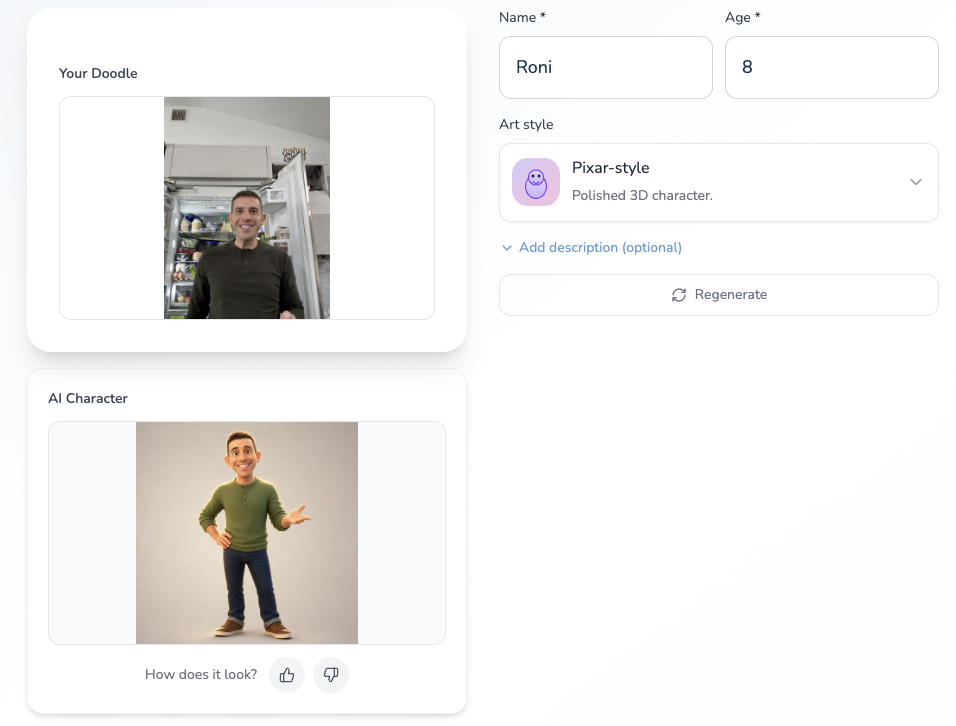The width and height of the screenshot is (956, 726).
Task: Click the Pixar-style face icon
Action: tap(536, 182)
